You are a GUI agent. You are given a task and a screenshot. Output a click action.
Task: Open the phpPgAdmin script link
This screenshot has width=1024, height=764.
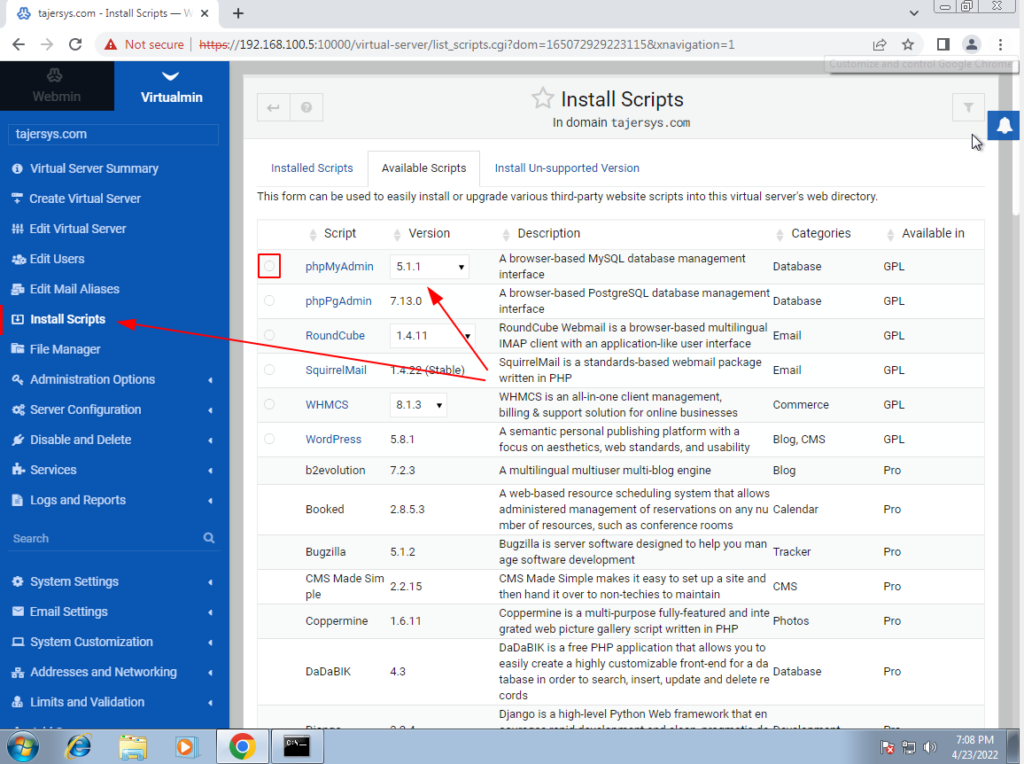click(338, 301)
